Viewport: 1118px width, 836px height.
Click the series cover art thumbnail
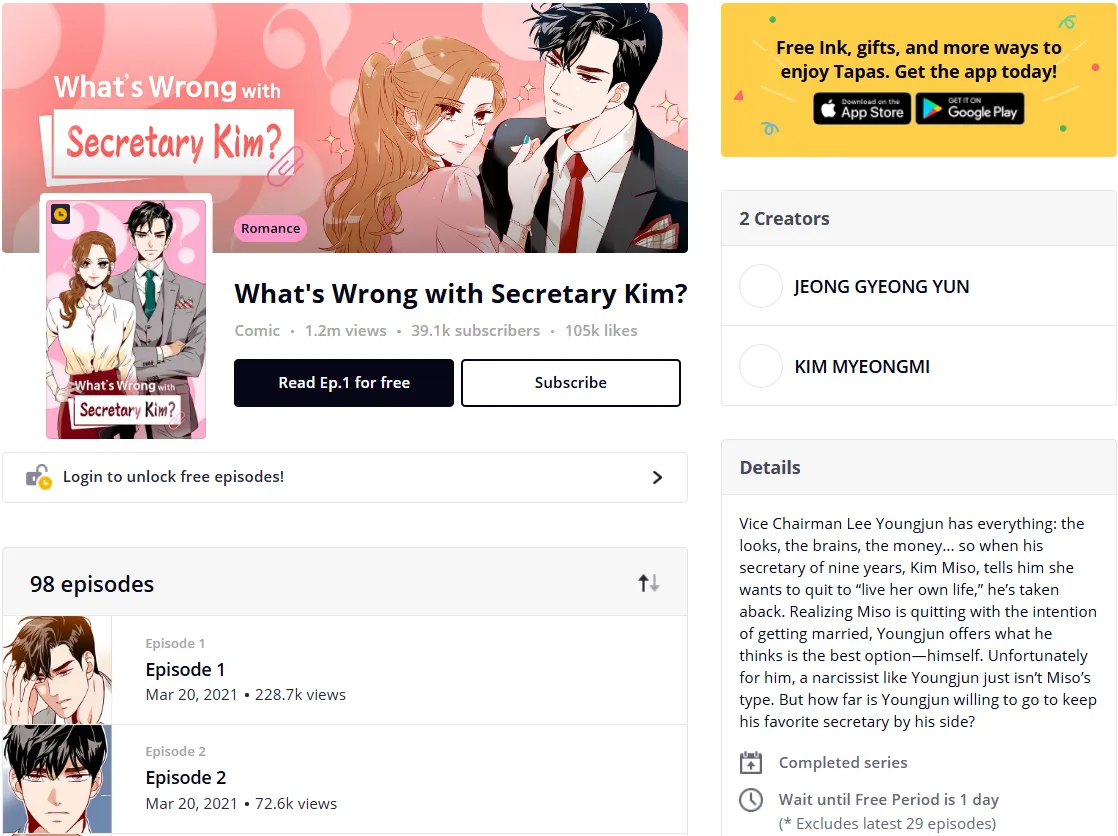click(126, 319)
